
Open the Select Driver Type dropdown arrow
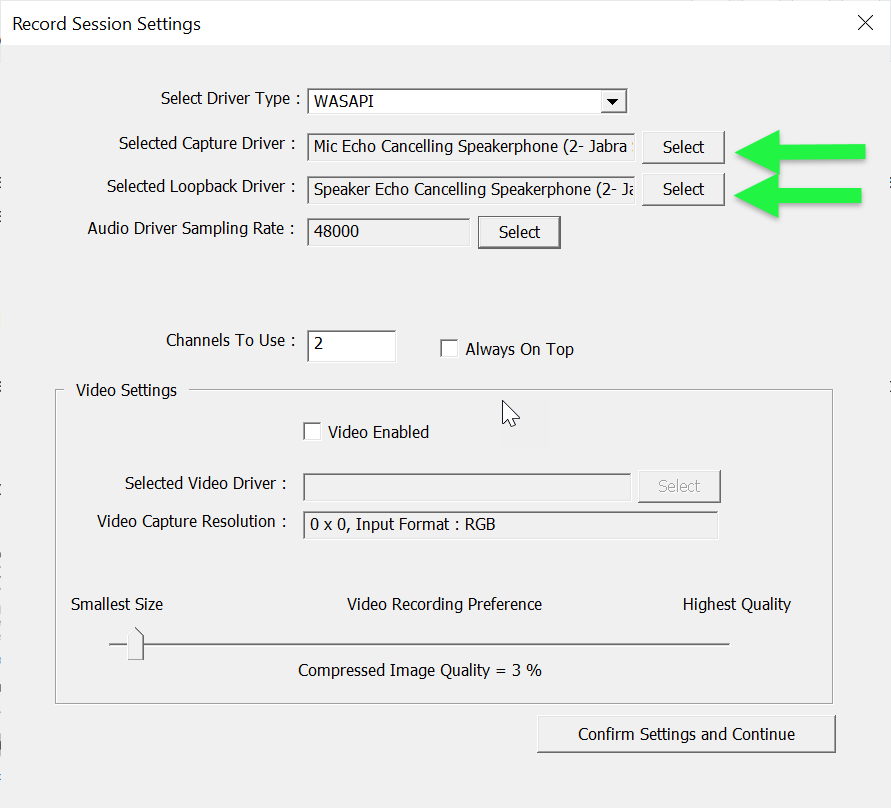point(613,102)
